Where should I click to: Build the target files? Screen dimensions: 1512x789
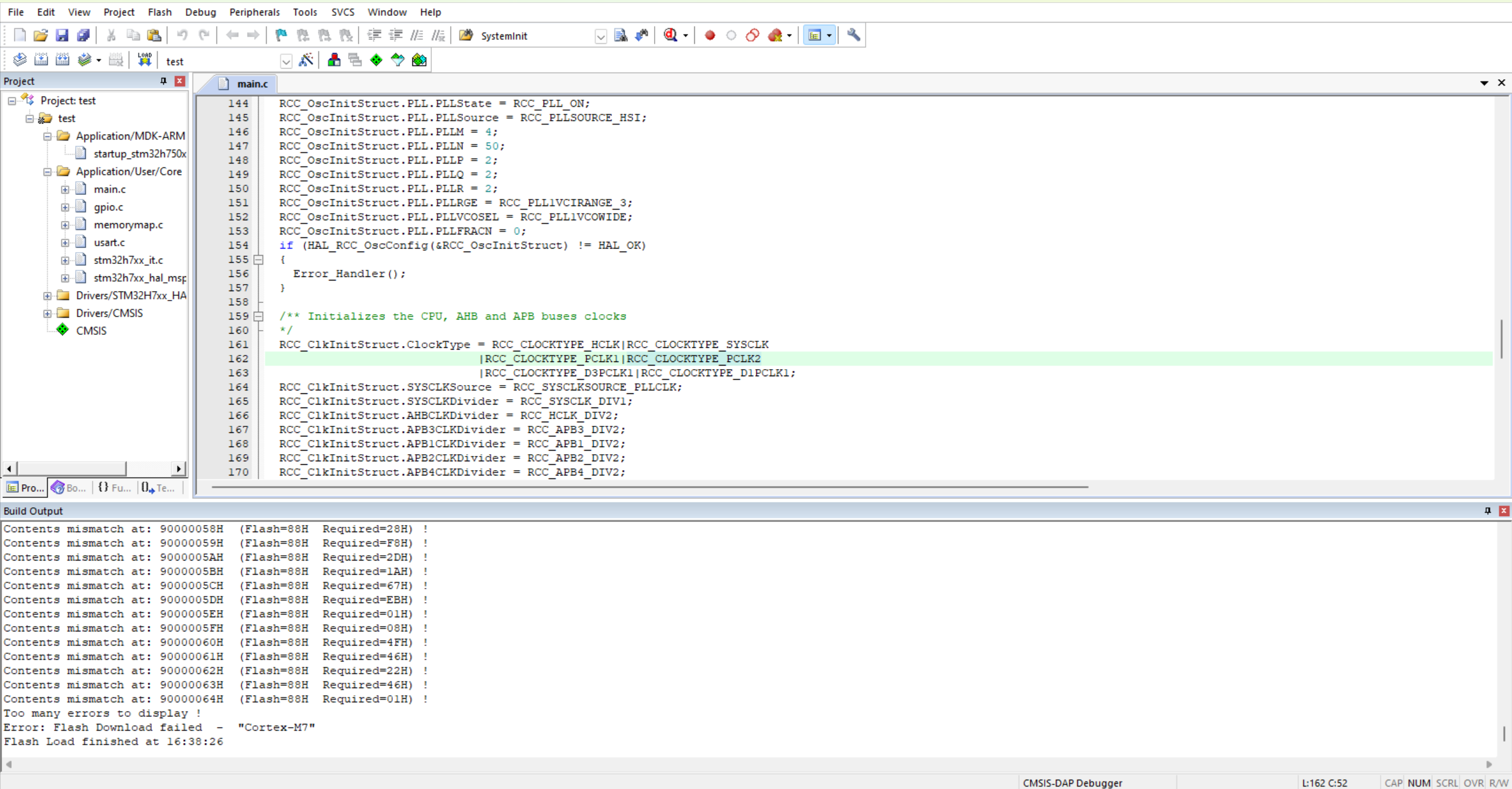click(41, 60)
